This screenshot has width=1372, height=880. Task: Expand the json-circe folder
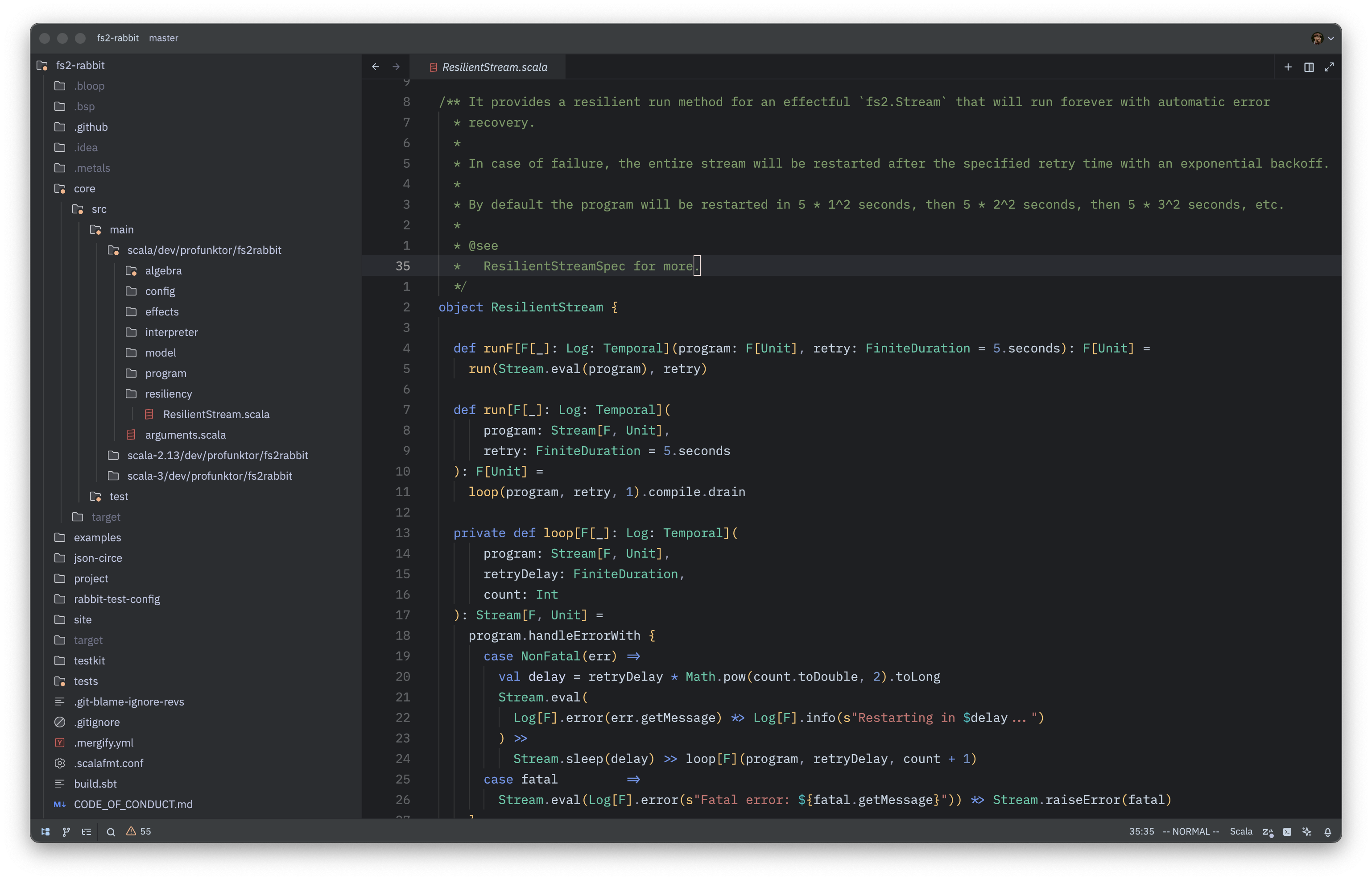pyautogui.click(x=98, y=558)
